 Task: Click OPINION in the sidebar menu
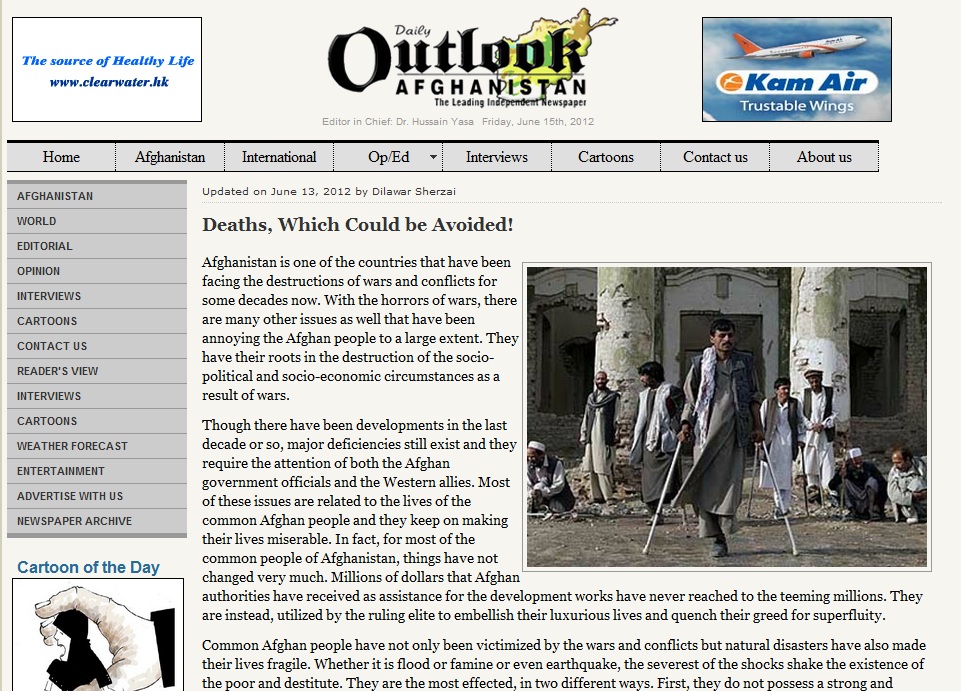click(39, 271)
